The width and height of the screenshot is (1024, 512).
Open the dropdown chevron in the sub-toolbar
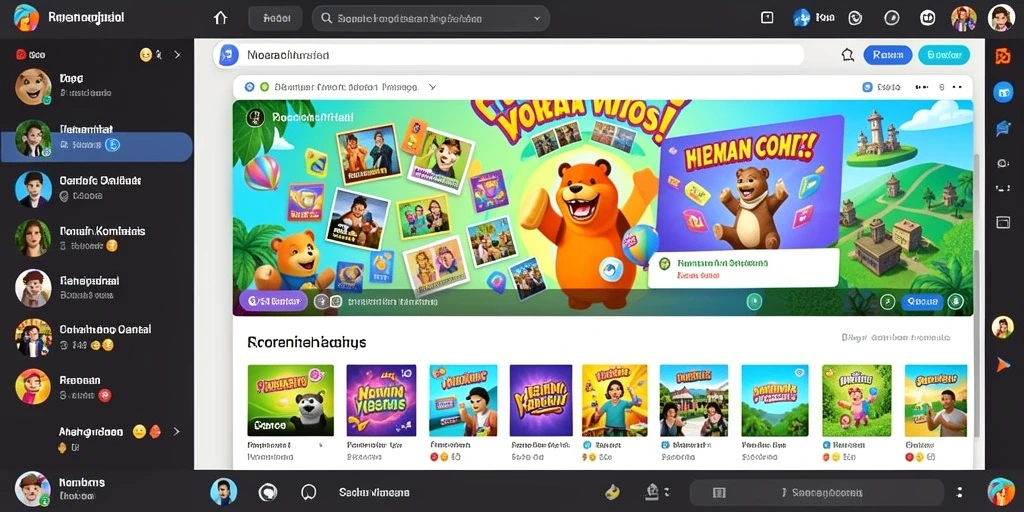click(432, 86)
